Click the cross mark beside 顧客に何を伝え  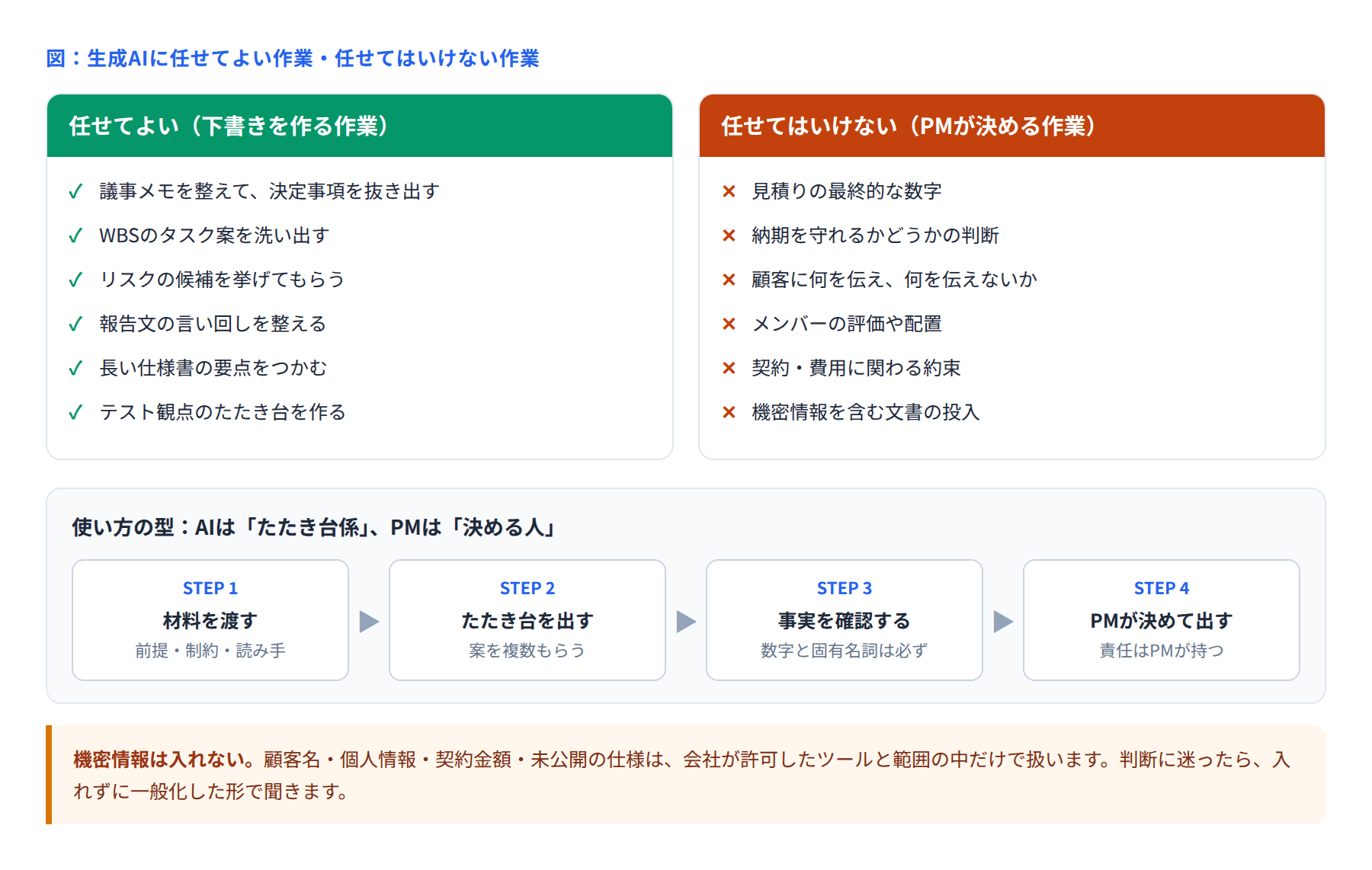coord(729,280)
